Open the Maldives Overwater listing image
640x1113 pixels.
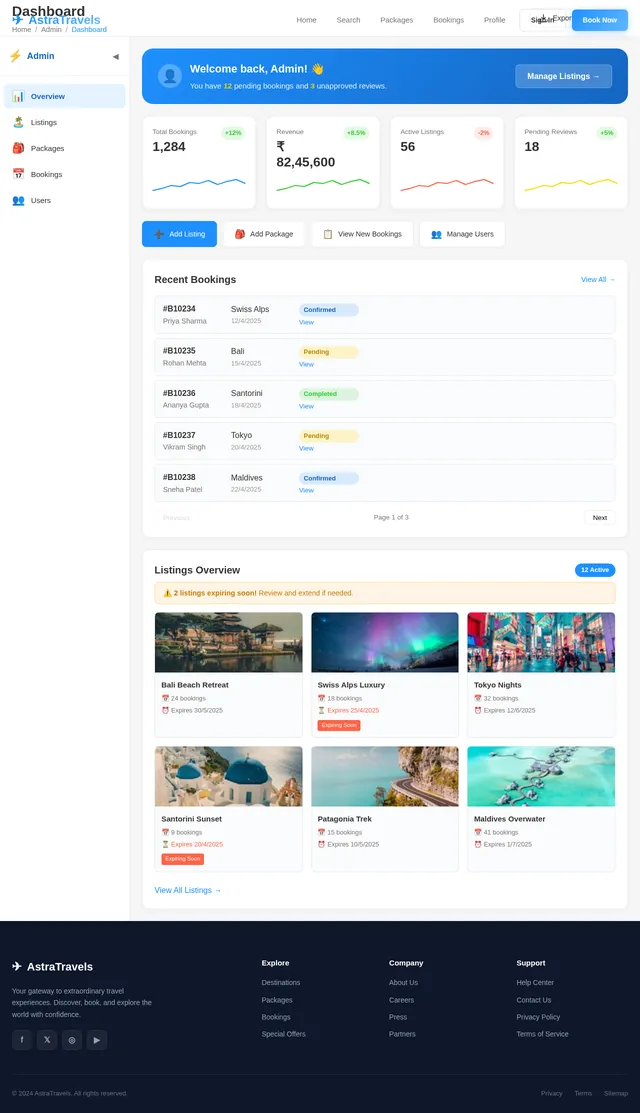coord(541,777)
